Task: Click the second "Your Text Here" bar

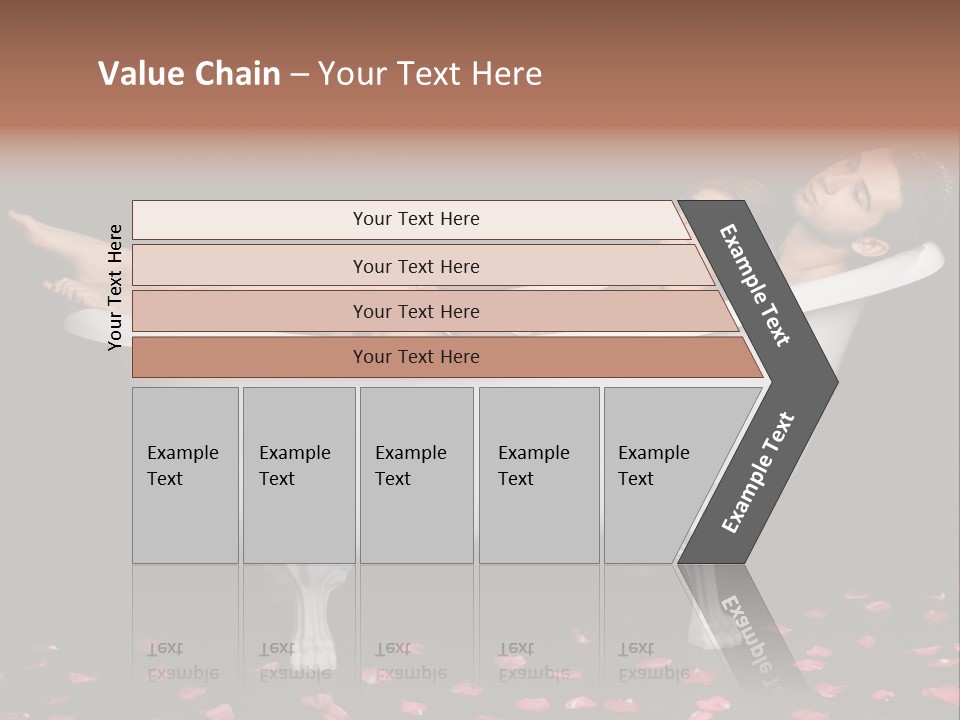Action: (x=415, y=266)
